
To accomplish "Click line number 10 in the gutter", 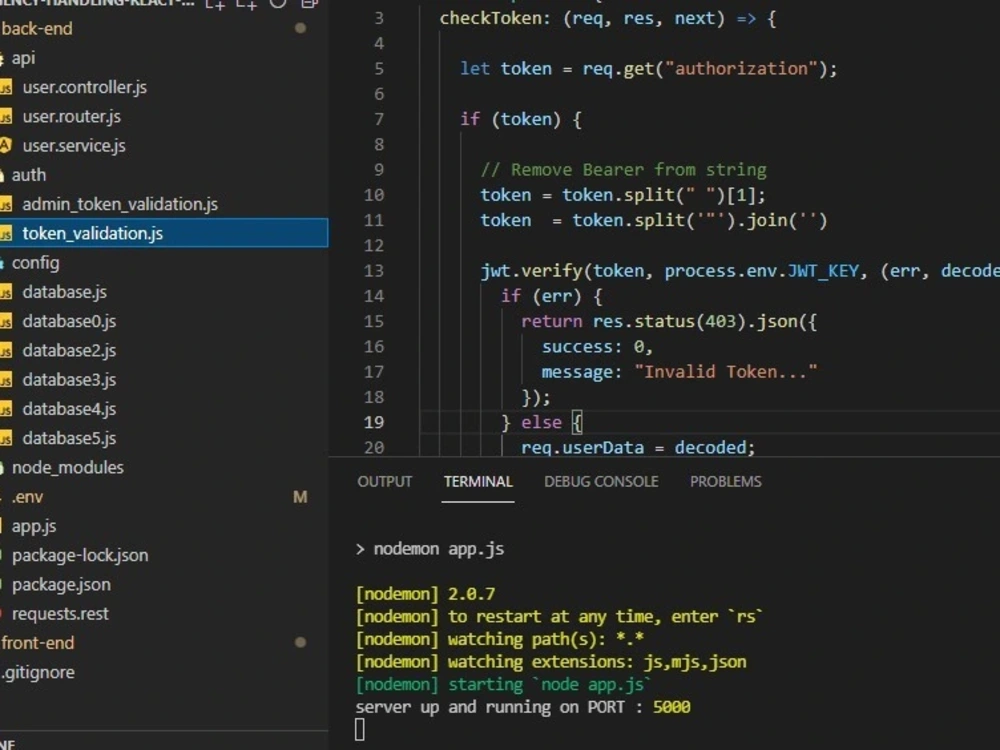I will point(374,195).
